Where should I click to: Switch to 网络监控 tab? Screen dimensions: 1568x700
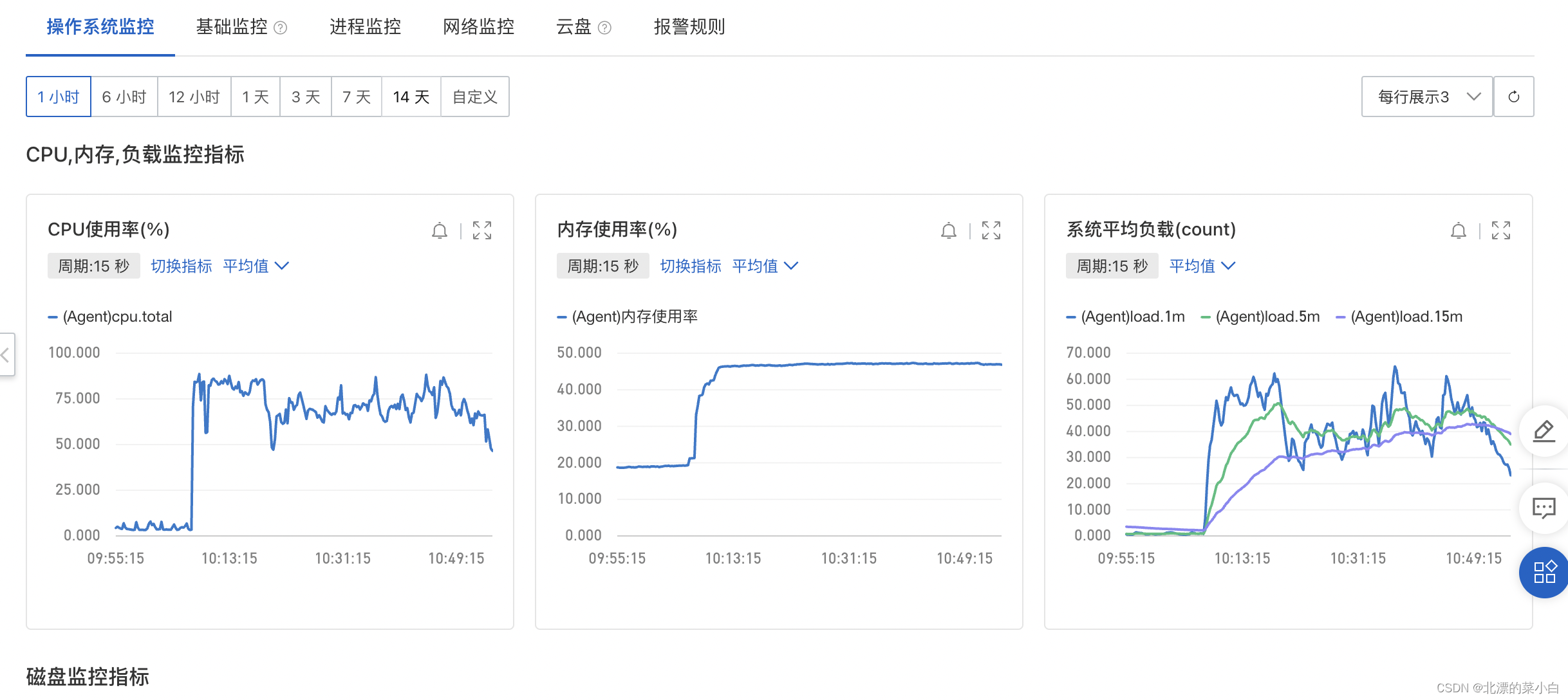(x=479, y=27)
